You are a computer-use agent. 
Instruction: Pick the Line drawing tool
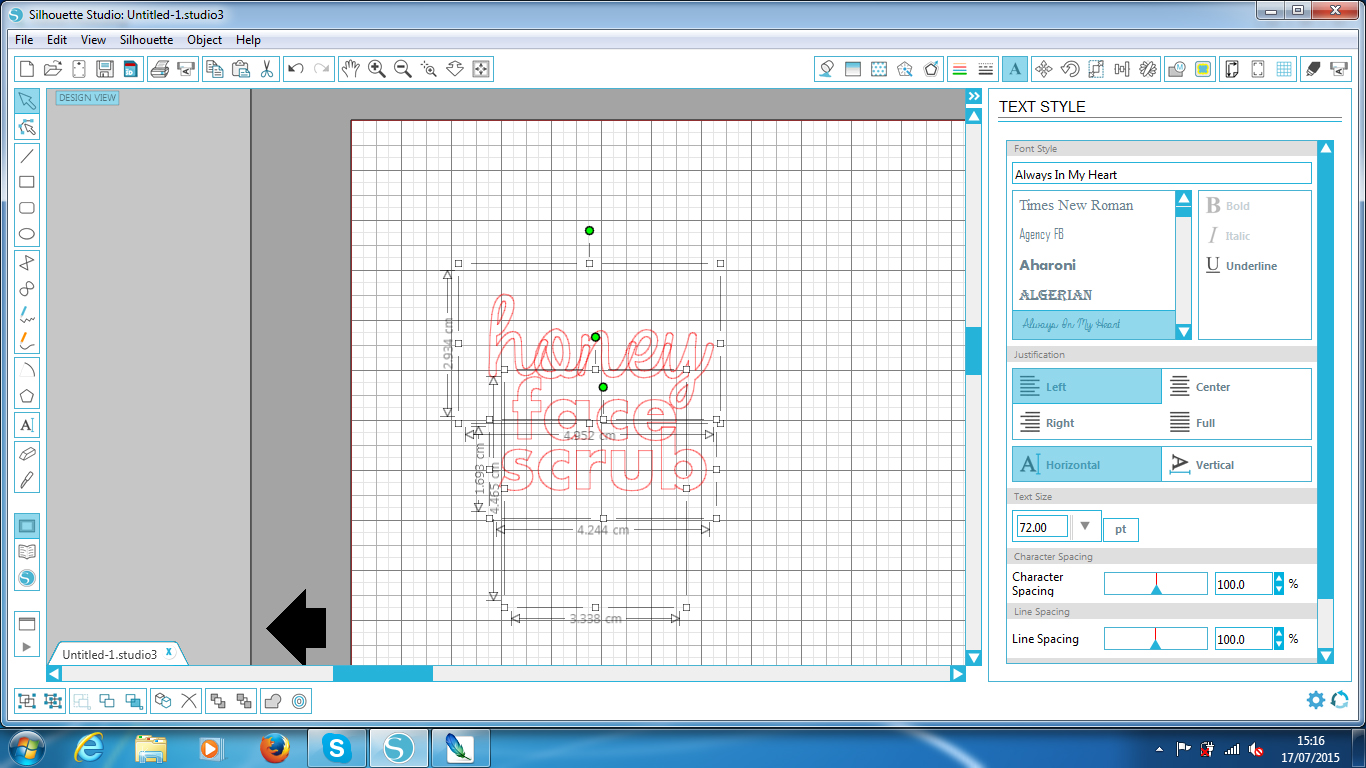[27, 155]
